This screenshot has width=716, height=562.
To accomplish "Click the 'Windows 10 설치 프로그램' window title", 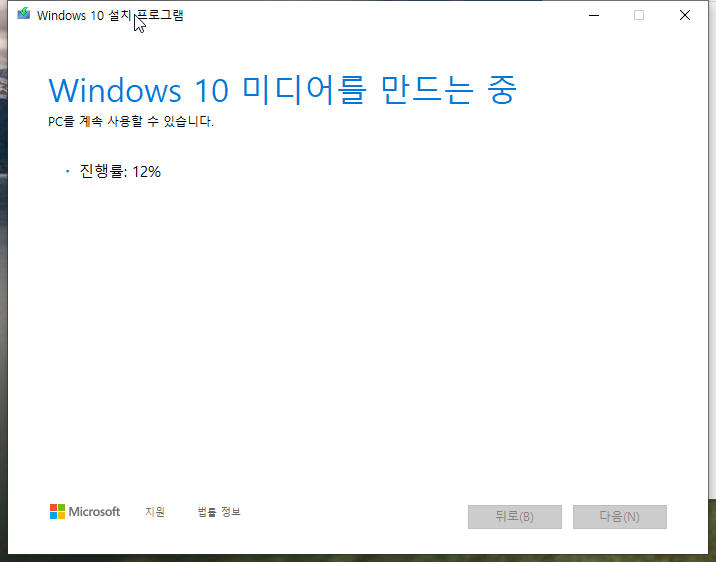I will [x=110, y=15].
